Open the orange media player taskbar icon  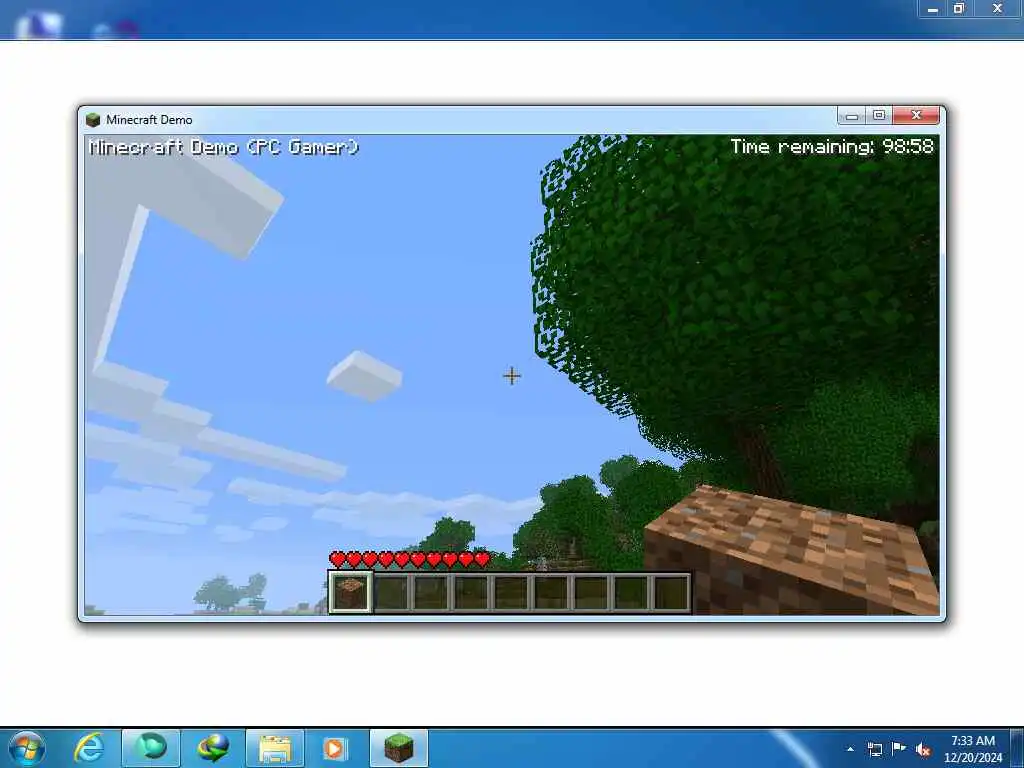334,748
